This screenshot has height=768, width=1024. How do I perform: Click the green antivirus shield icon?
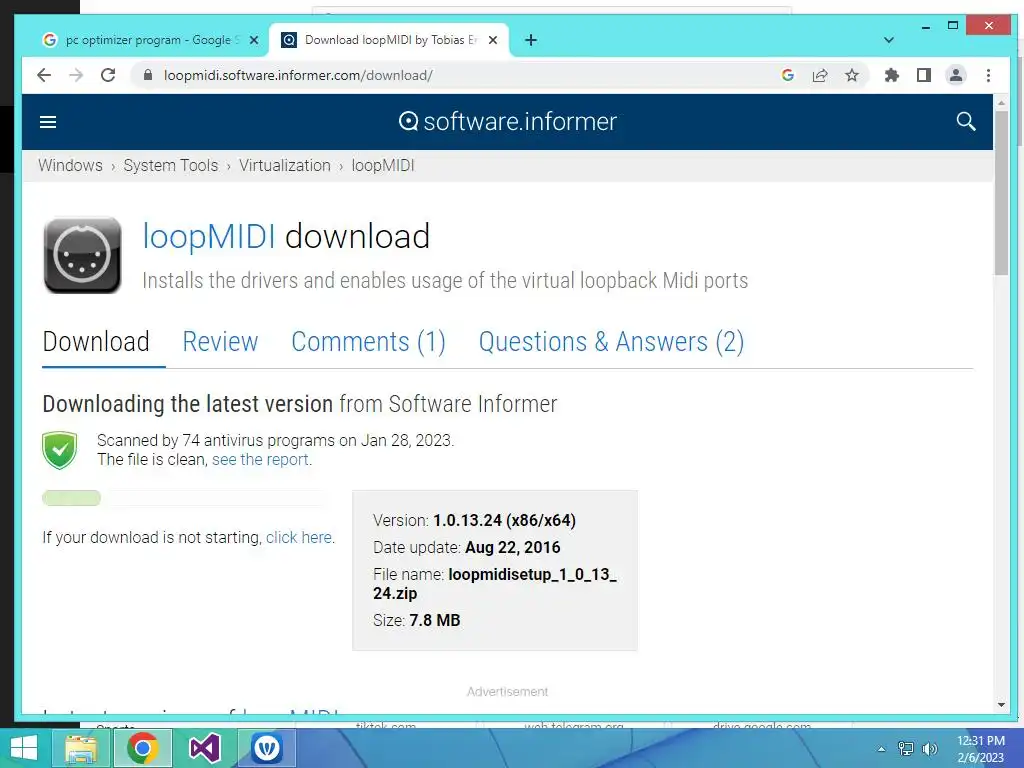coord(59,450)
